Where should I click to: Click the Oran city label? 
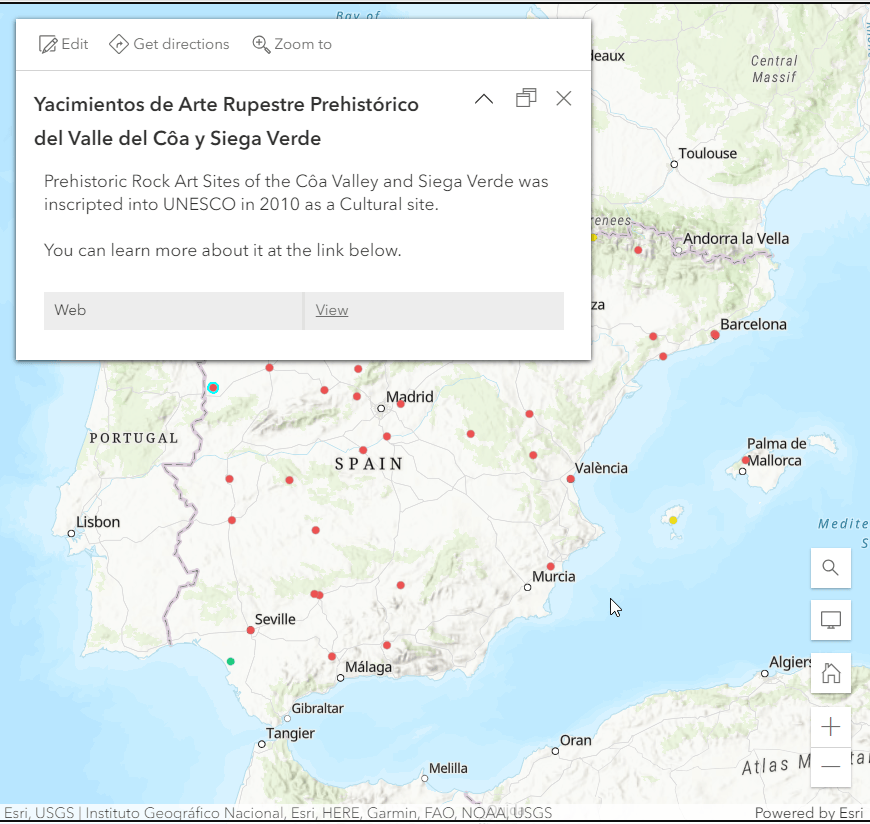[575, 740]
